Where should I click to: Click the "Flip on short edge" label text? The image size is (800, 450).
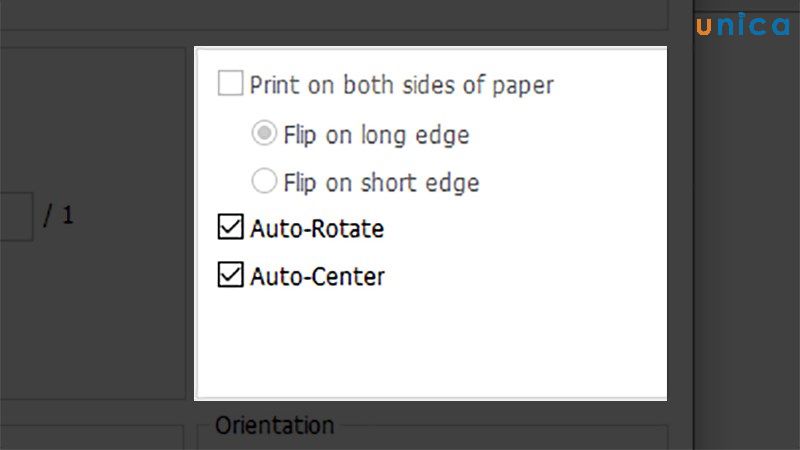point(381,182)
